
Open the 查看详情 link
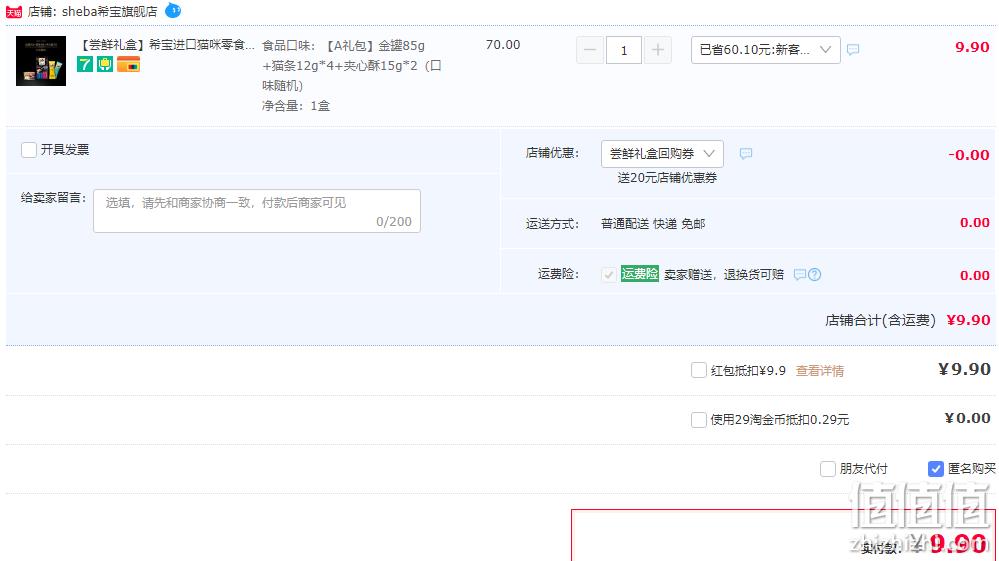point(820,371)
